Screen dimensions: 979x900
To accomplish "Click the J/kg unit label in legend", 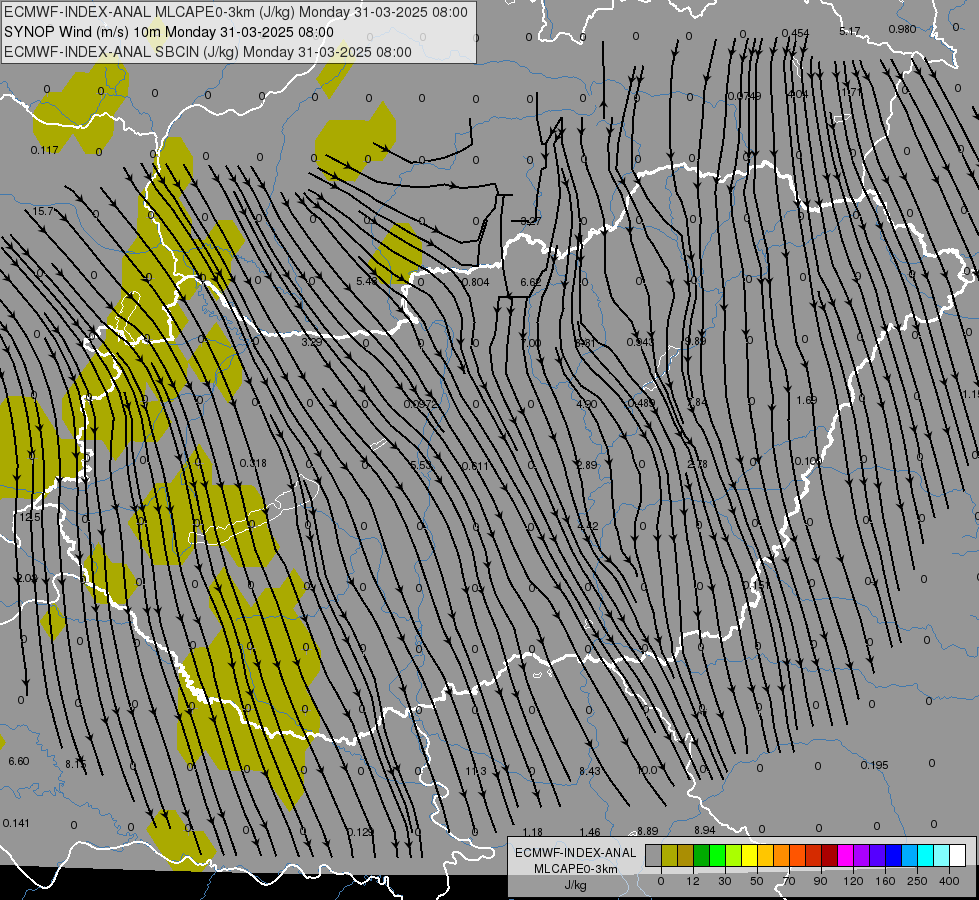I will point(576,885).
